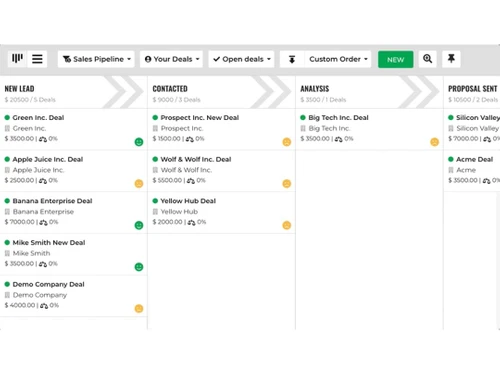Click the orange face on Demo Company Deal
This screenshot has height=375, width=500.
pos(139,309)
